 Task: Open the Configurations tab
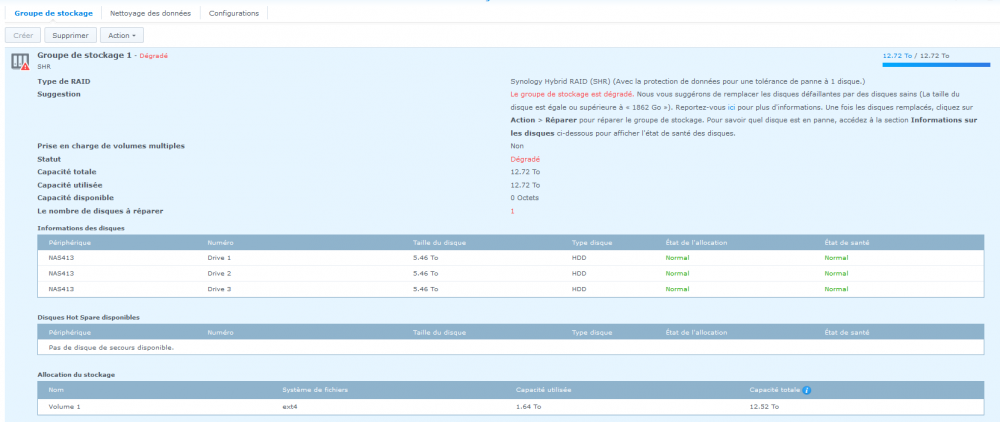234,13
